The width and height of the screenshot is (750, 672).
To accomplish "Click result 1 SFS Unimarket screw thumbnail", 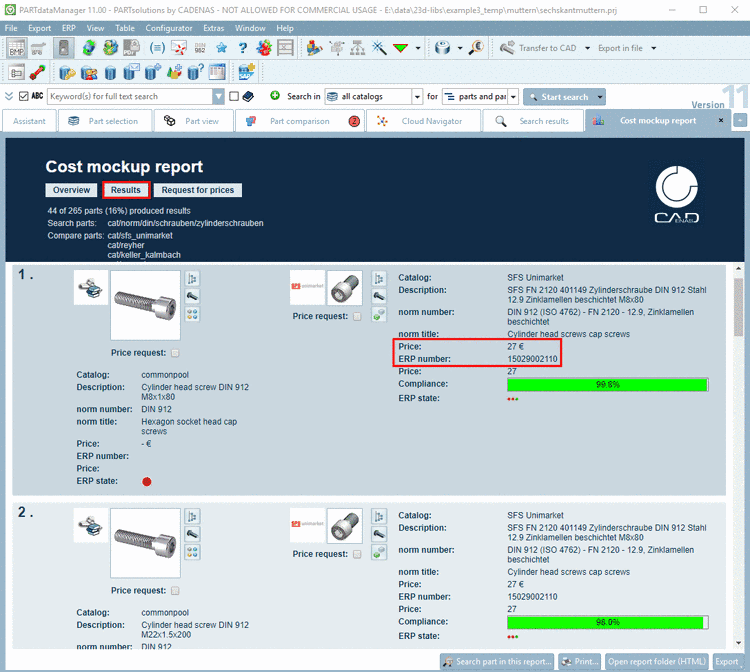I will pos(344,288).
